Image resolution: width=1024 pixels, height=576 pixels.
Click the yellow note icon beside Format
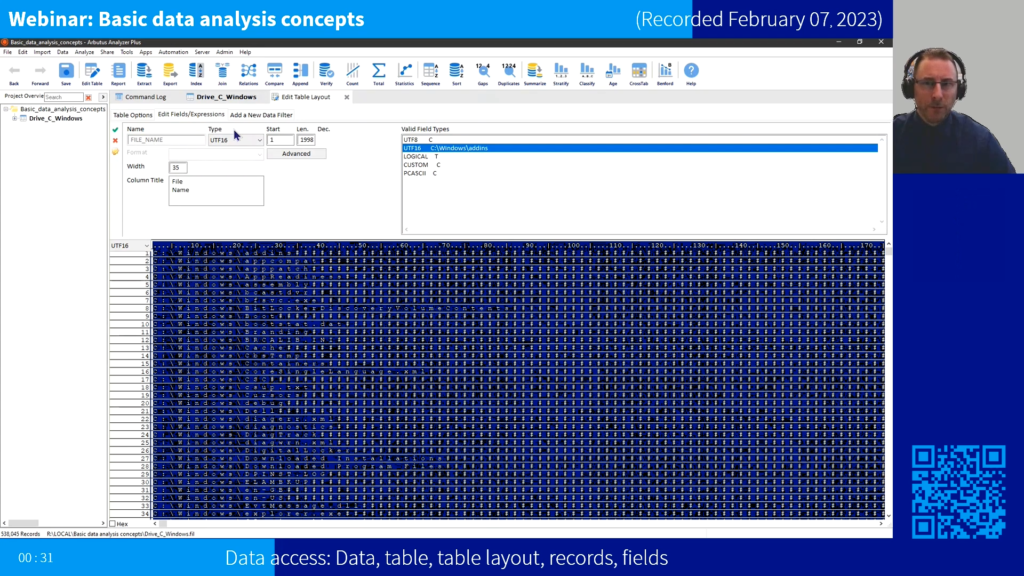116,152
